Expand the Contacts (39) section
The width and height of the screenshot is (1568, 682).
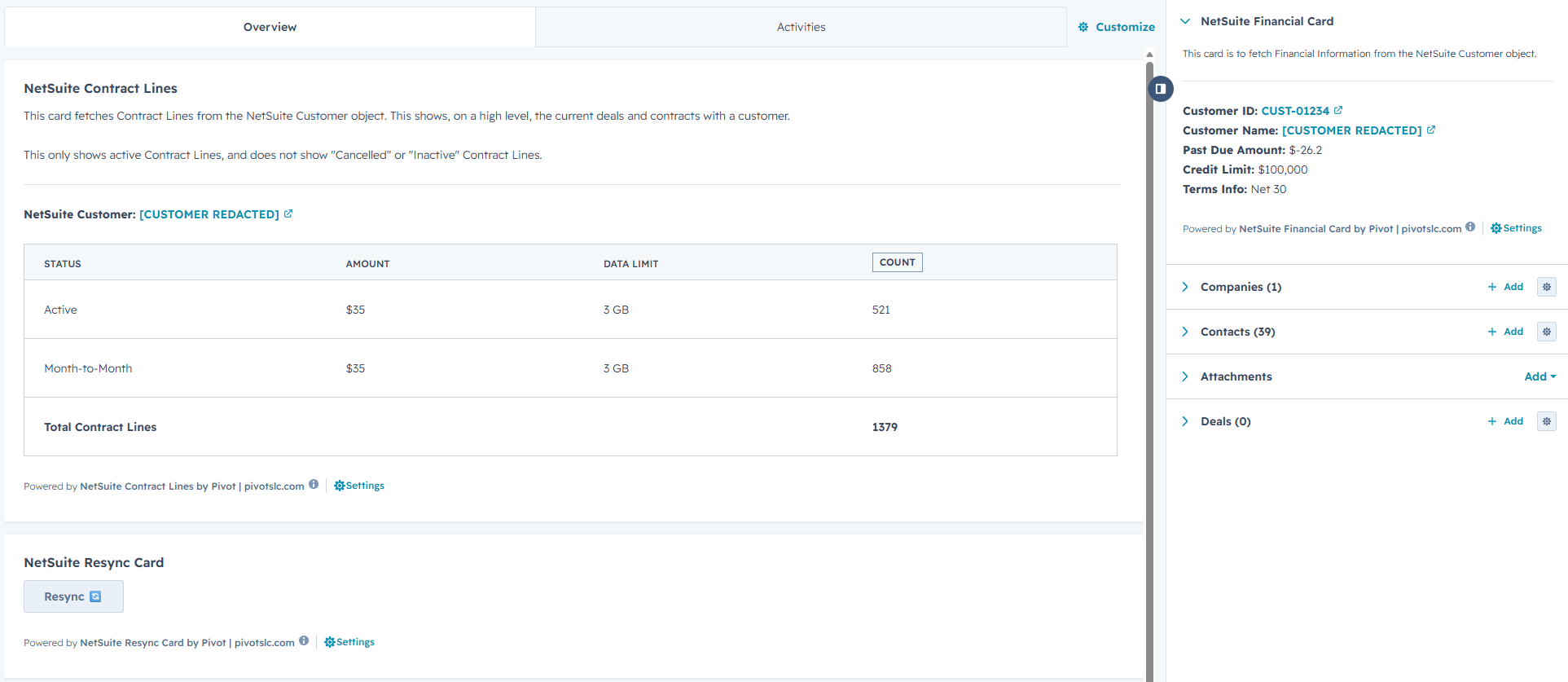tap(1185, 332)
